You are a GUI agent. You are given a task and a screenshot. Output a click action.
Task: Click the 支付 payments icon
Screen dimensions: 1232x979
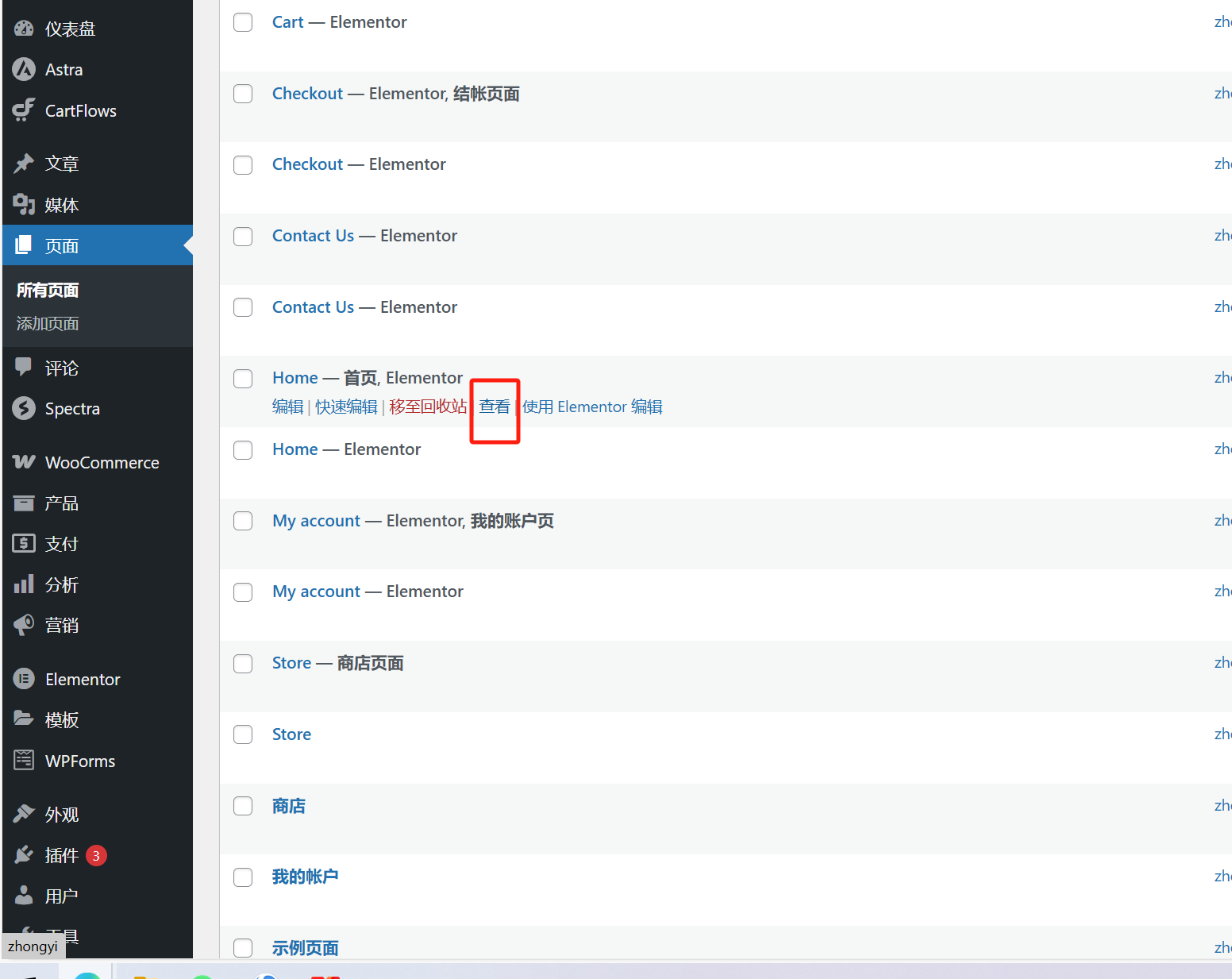24,544
